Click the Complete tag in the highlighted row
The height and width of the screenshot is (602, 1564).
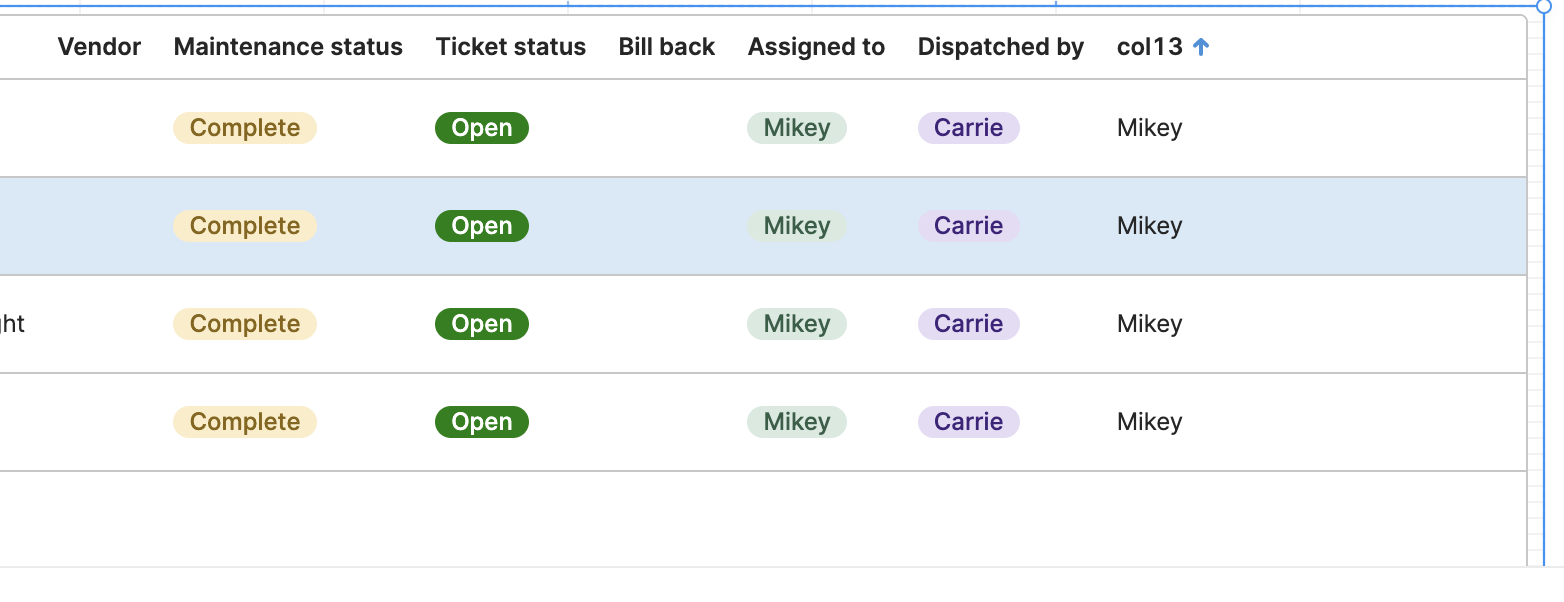pos(245,226)
